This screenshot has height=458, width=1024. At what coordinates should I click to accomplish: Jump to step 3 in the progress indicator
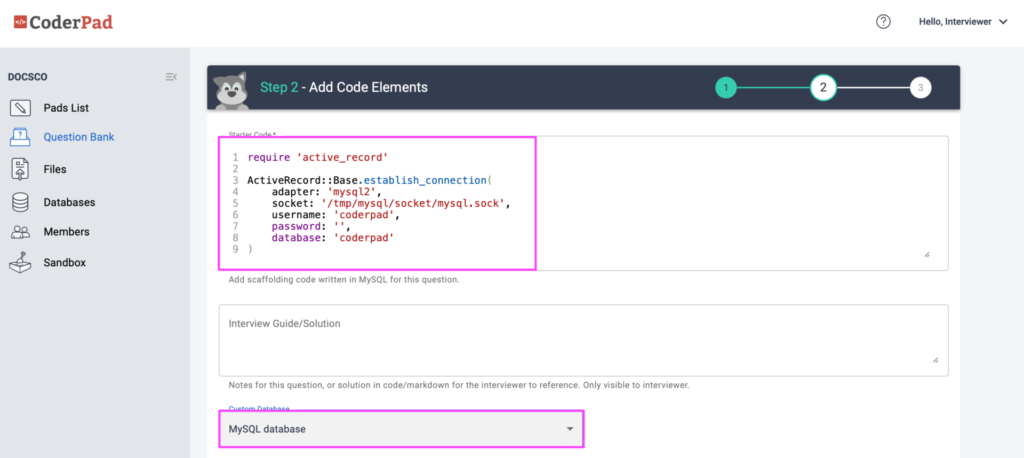pyautogui.click(x=920, y=88)
